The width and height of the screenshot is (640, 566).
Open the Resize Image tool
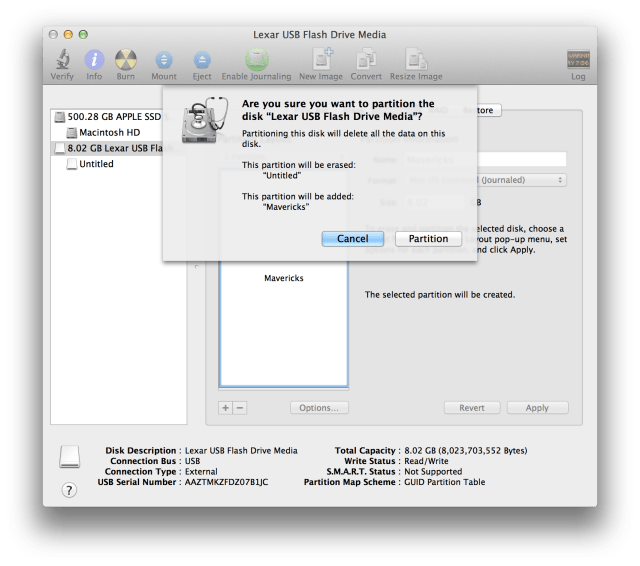coord(416,59)
